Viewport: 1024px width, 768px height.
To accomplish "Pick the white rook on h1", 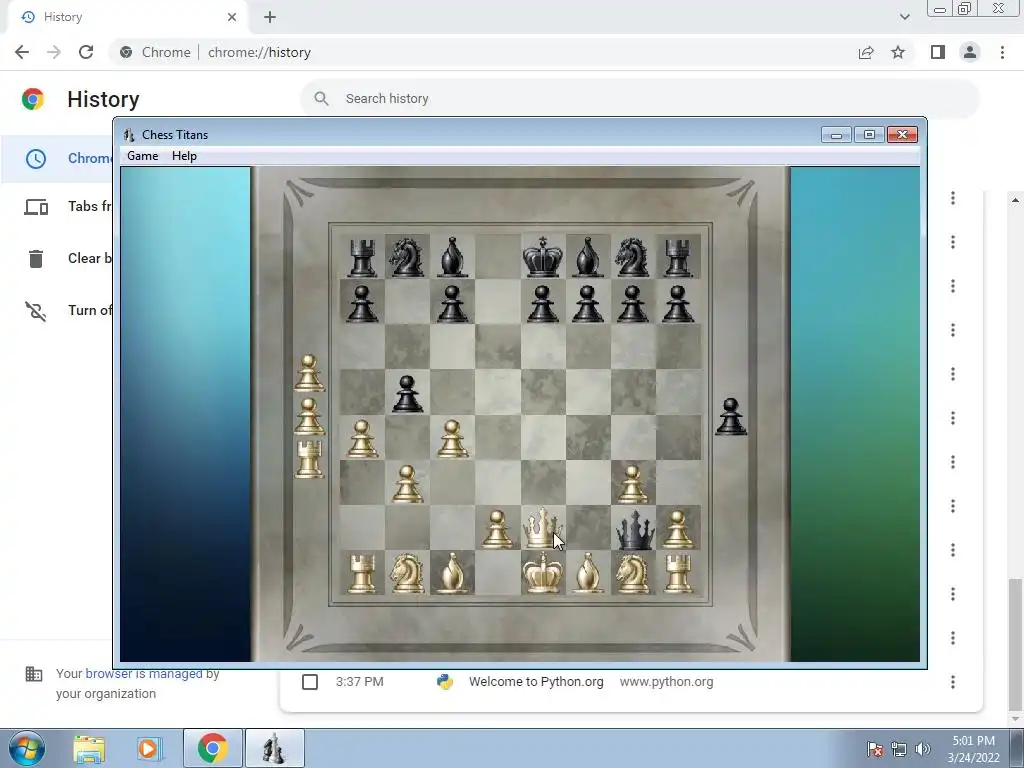I will 678,573.
